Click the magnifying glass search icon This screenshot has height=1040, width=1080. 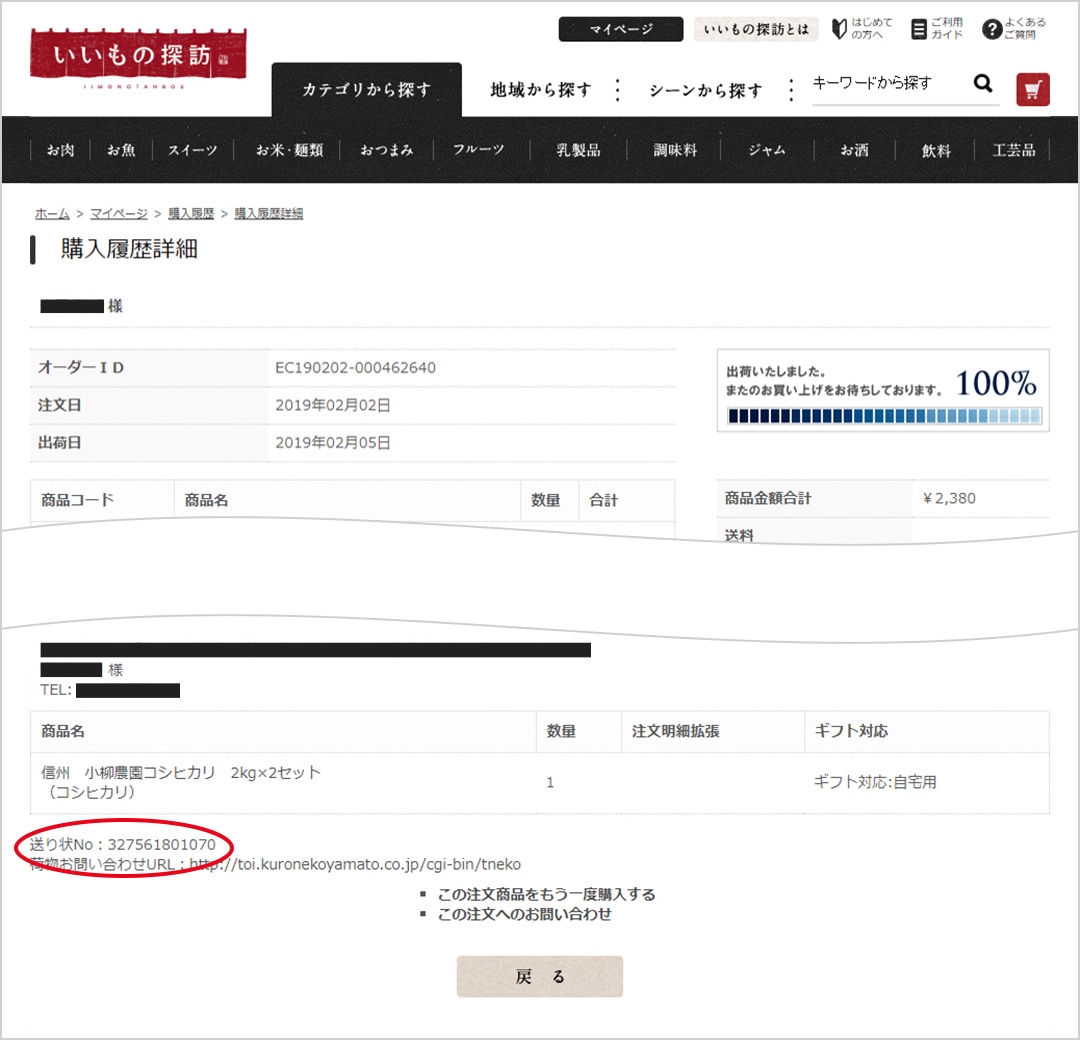[x=983, y=84]
